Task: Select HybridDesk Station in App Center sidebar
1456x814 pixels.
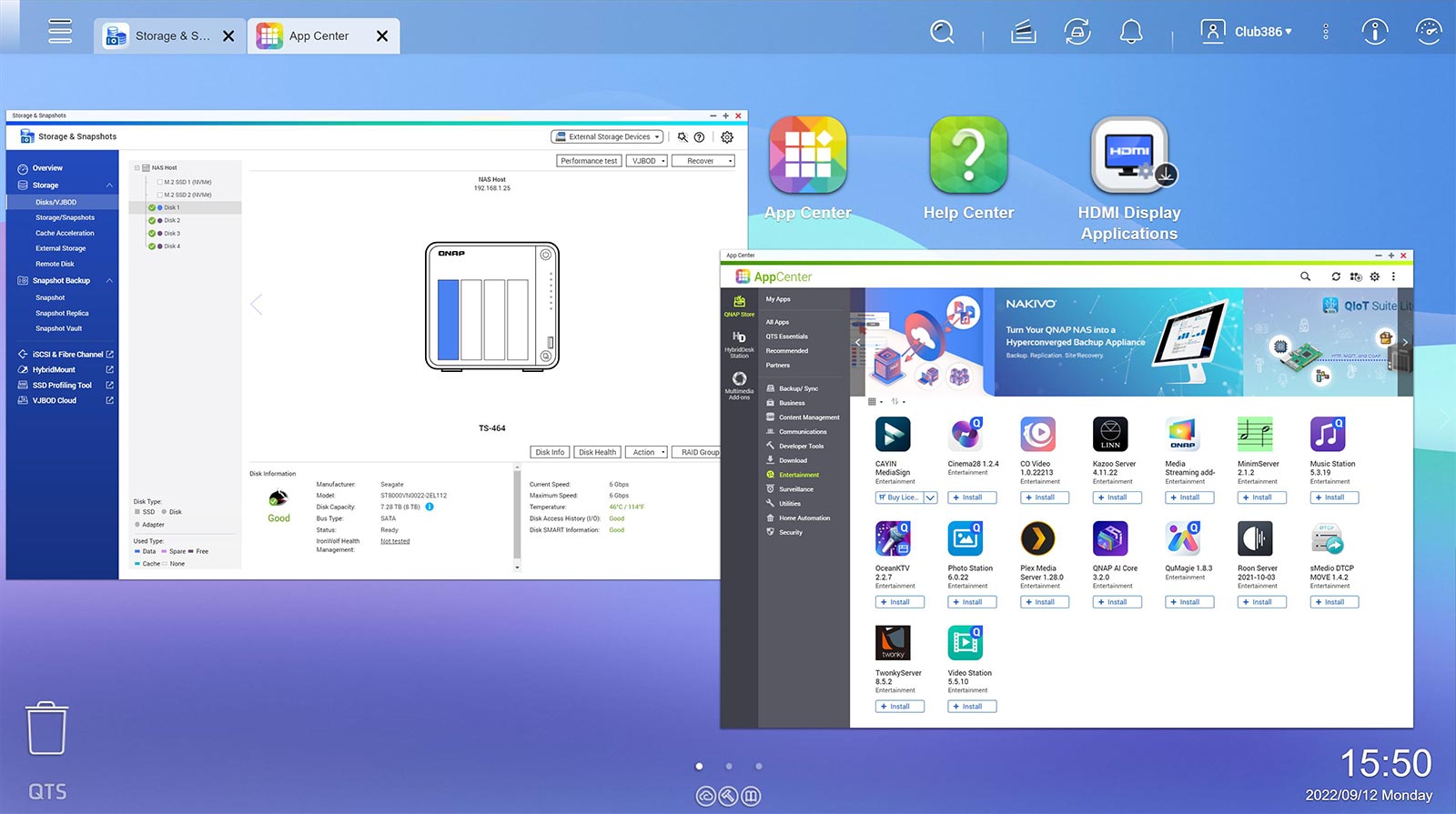Action: [739, 345]
